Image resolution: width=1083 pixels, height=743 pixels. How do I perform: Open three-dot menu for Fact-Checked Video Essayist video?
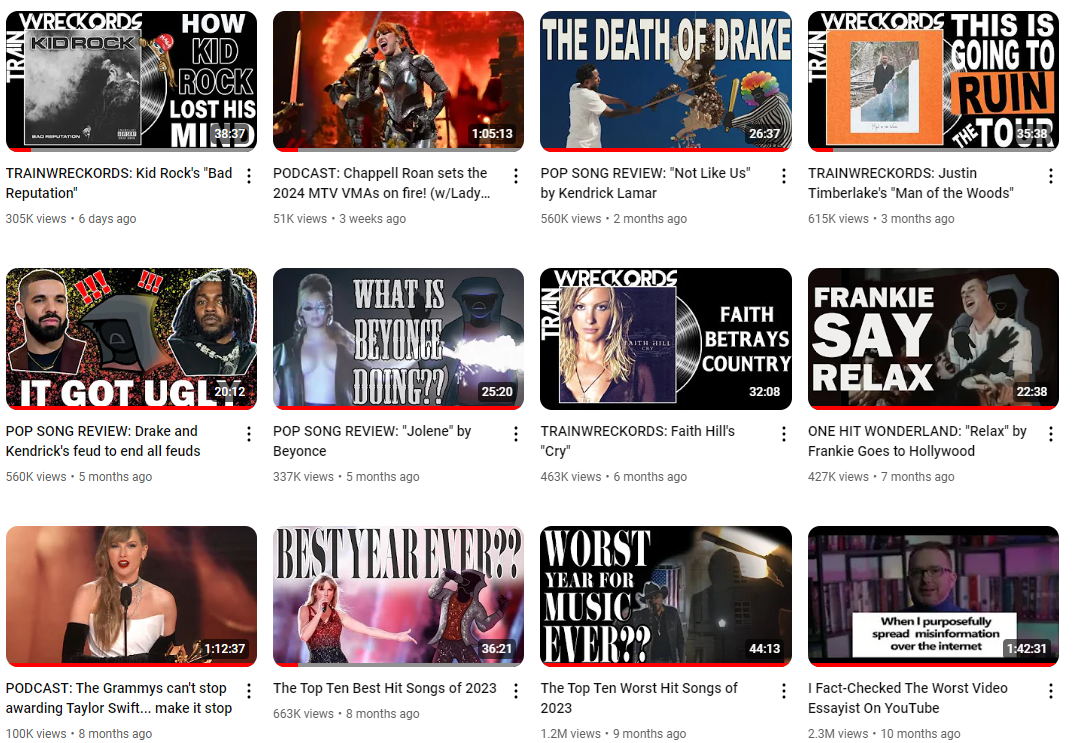(x=1051, y=691)
